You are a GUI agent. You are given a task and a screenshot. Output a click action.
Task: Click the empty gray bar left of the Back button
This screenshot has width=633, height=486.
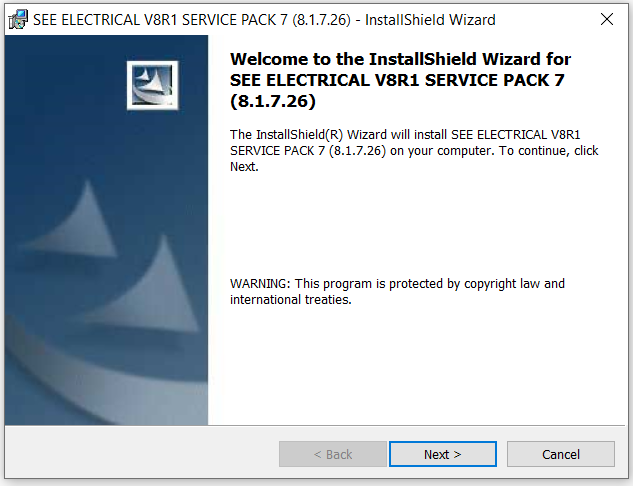point(141,454)
